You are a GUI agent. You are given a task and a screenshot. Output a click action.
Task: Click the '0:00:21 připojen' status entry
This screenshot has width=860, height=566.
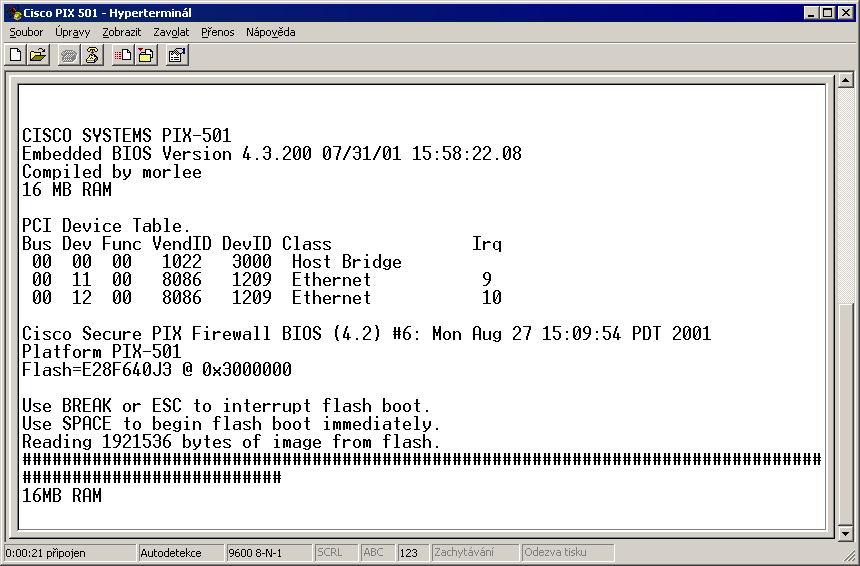coord(70,553)
